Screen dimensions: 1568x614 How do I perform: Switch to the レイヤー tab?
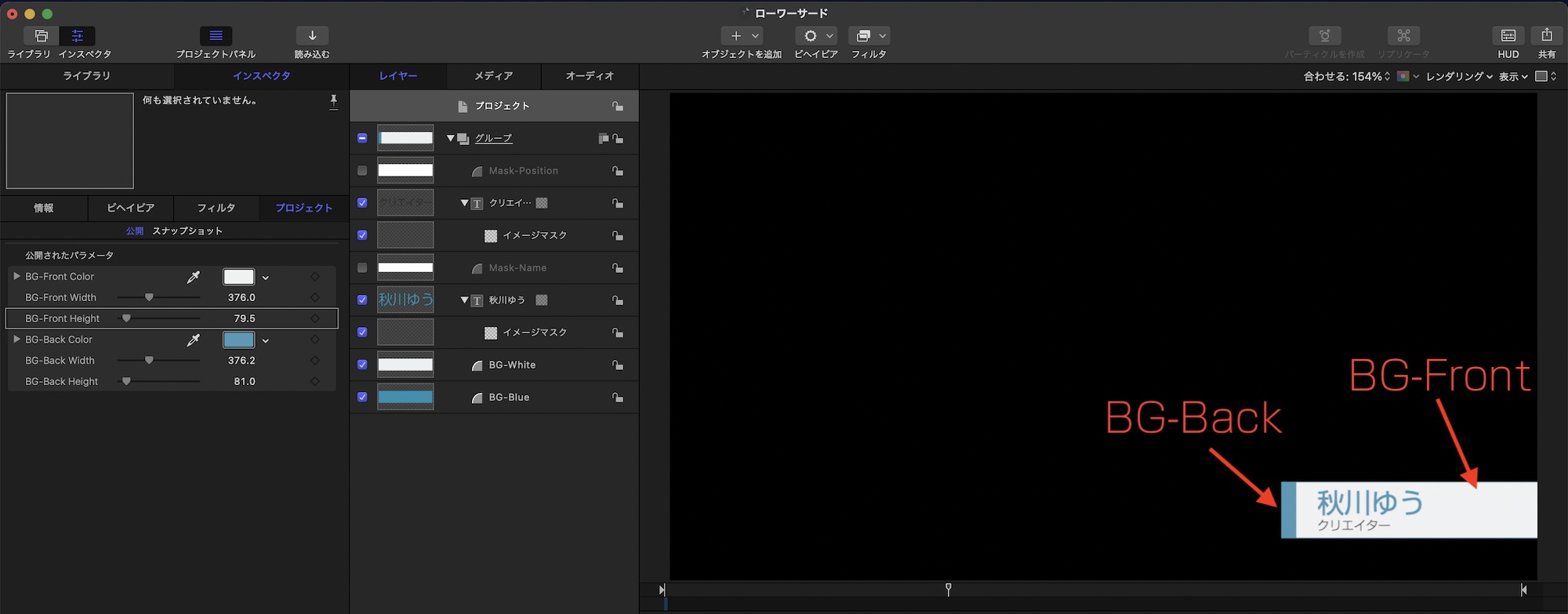click(x=398, y=76)
